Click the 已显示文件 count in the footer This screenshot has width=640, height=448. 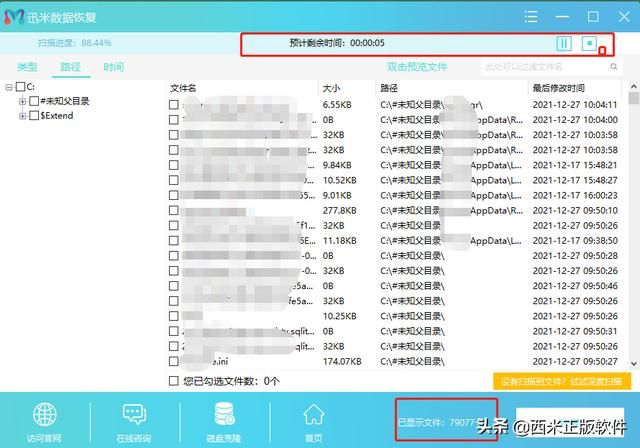(x=438, y=422)
